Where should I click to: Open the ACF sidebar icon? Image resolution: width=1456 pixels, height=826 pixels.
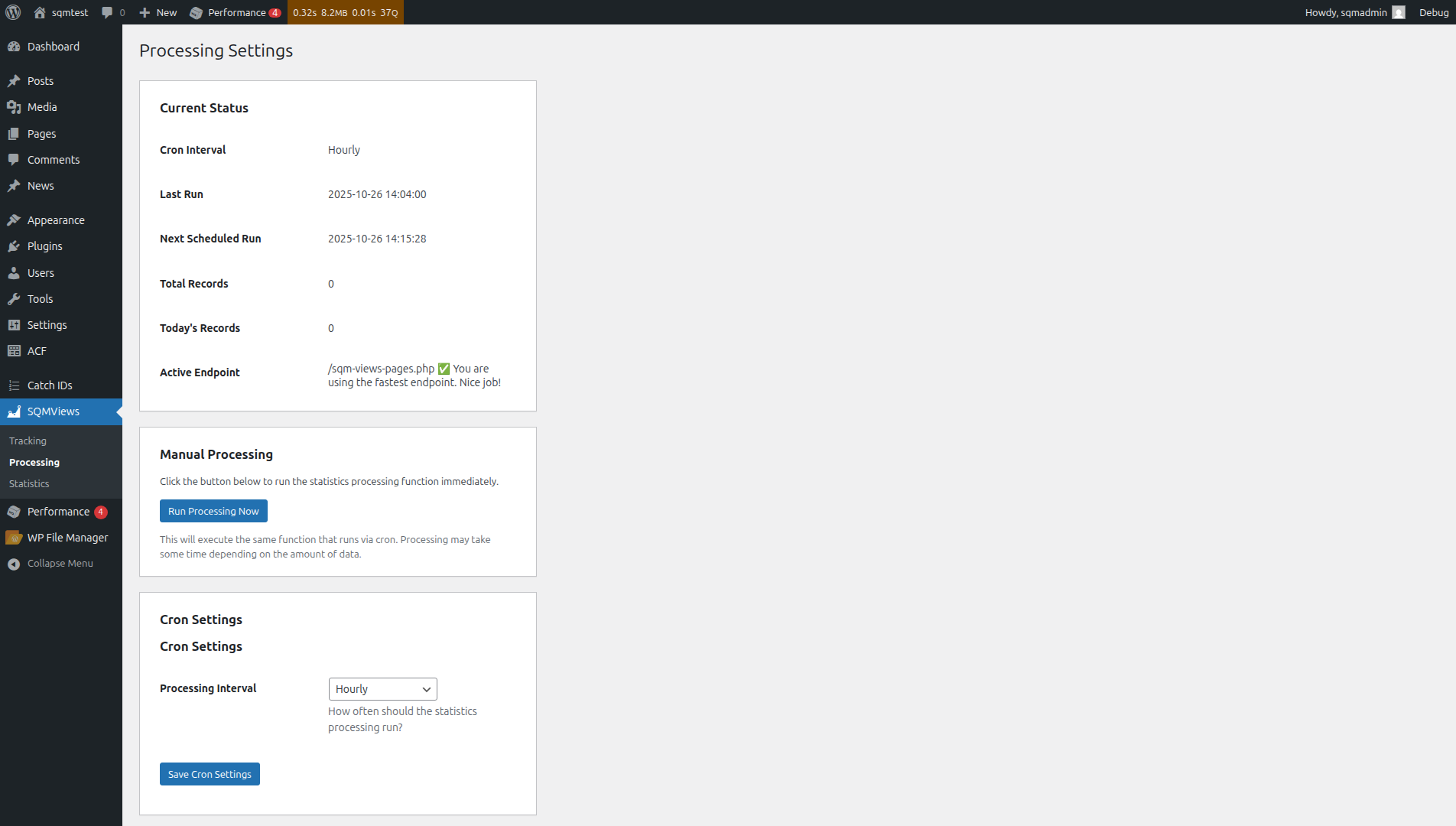tap(15, 350)
